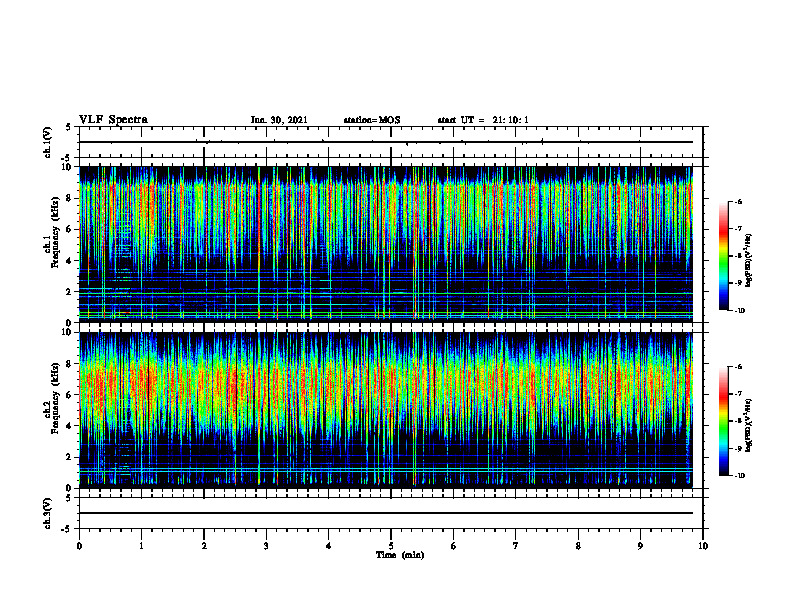Click the ch.2 colorbar '-6' scale value
792x612 pixels.
[x=739, y=367]
